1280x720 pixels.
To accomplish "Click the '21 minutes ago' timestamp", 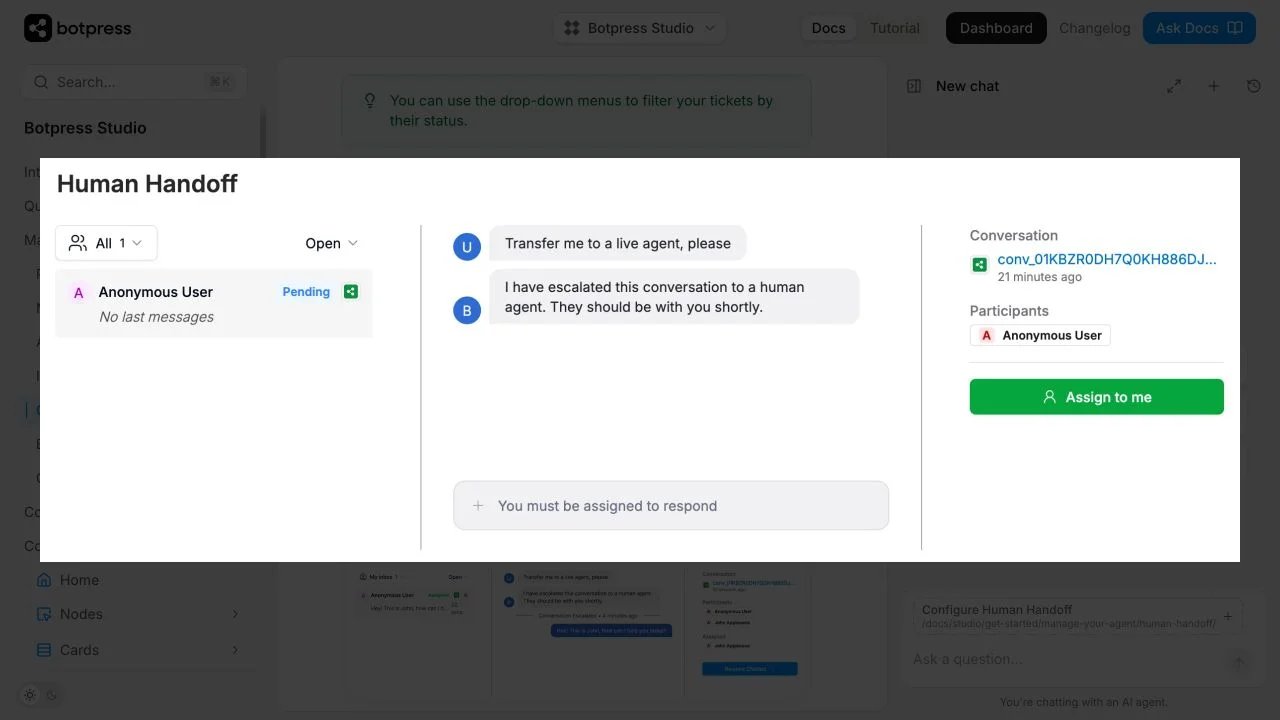I will click(1040, 277).
